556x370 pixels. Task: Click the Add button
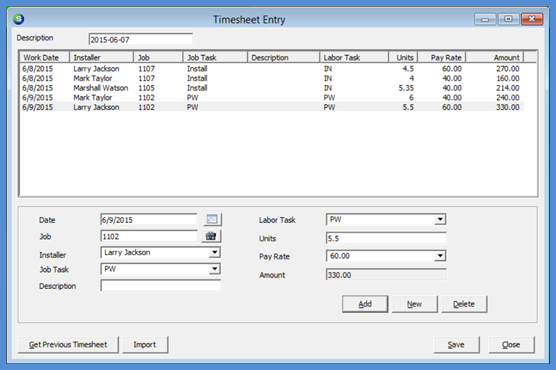[365, 304]
